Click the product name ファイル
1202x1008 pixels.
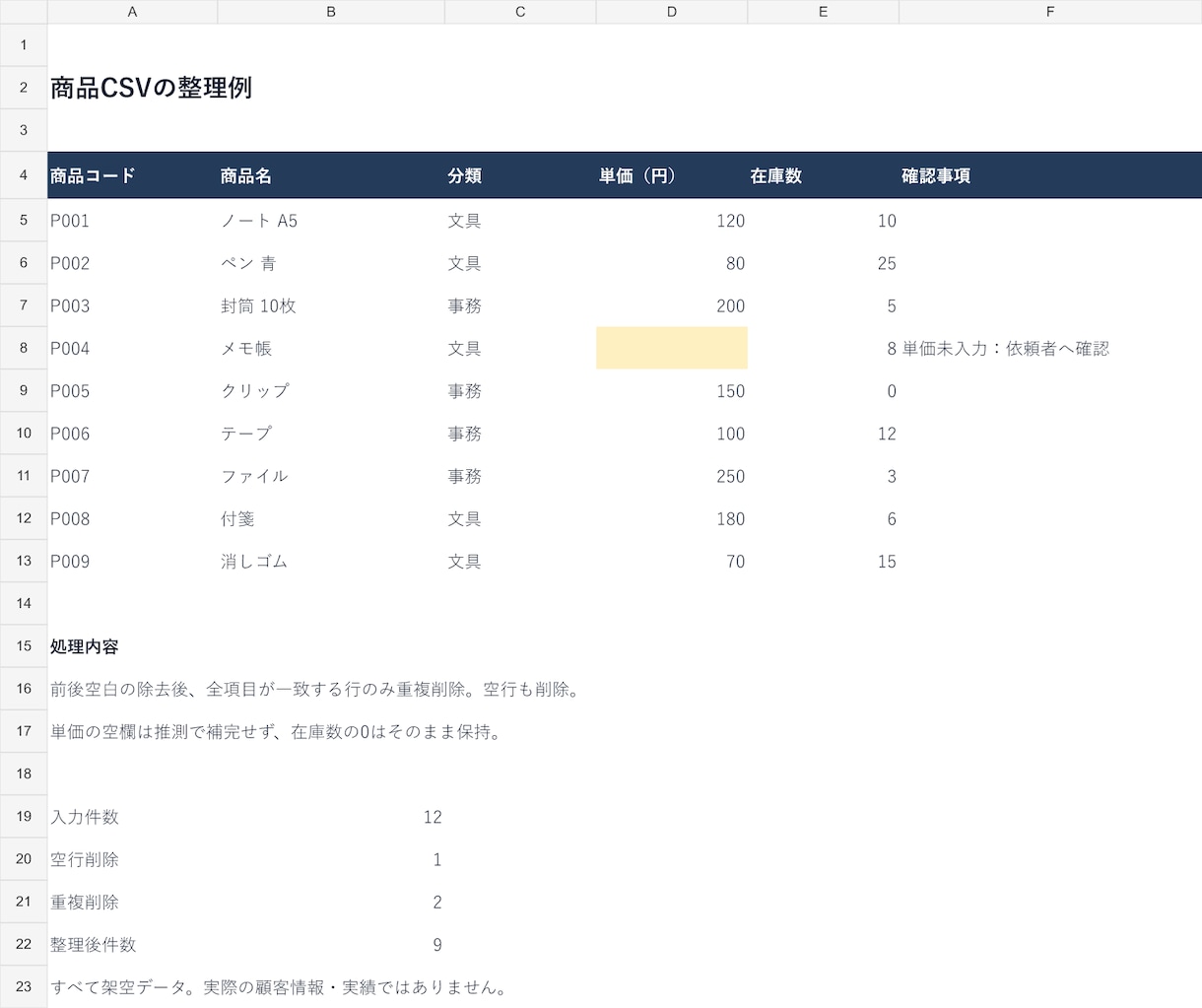pyautogui.click(x=254, y=476)
